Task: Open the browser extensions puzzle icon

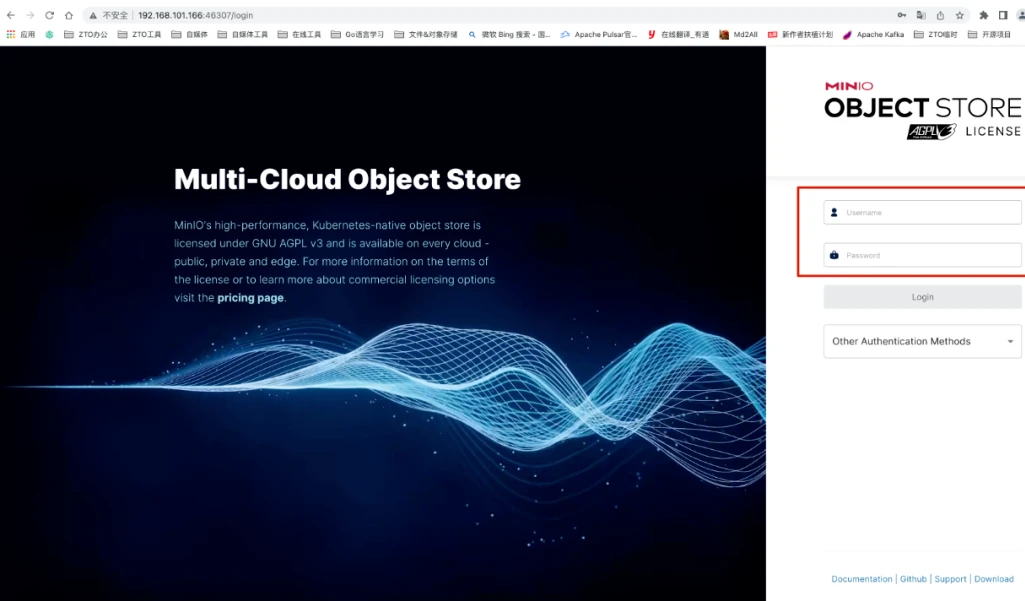Action: (x=984, y=15)
